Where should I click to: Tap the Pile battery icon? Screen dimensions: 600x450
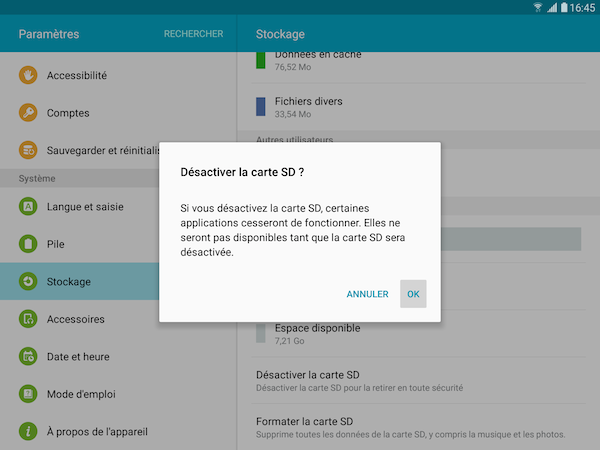(28, 244)
